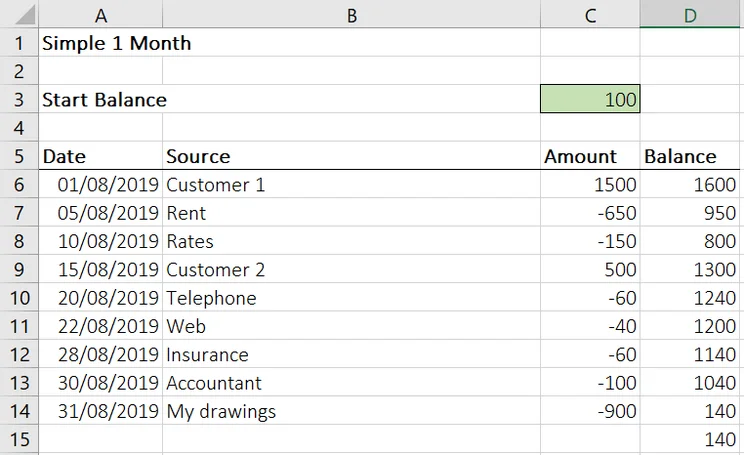Select amount cell -100

[x=590, y=382]
